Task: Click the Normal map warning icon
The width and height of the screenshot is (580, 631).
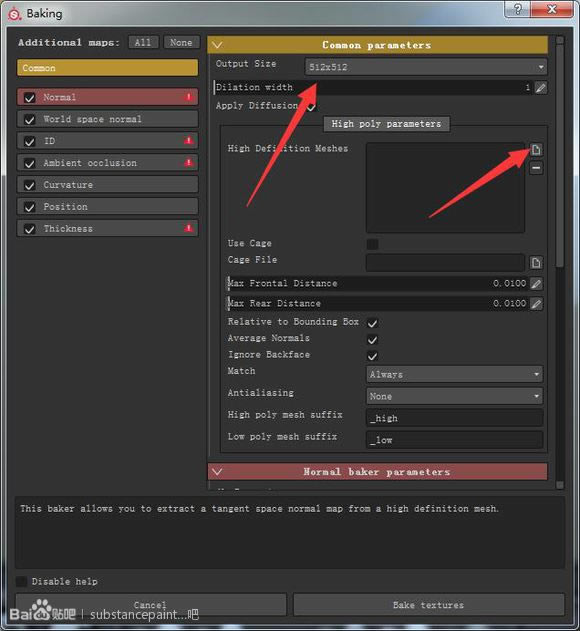Action: [188, 97]
